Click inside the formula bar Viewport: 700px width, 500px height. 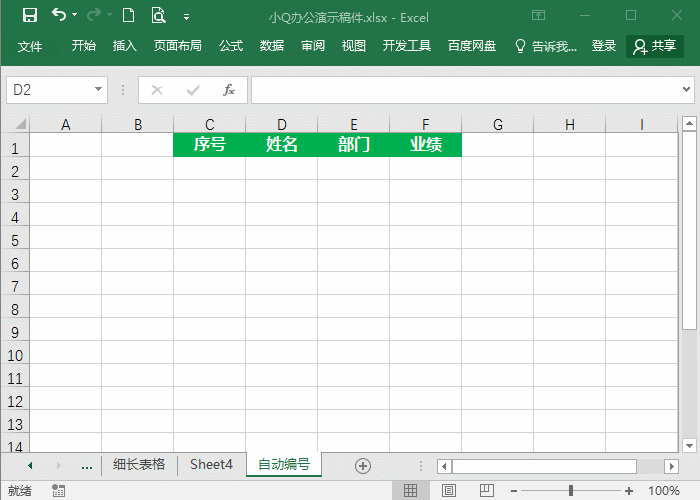pos(466,90)
